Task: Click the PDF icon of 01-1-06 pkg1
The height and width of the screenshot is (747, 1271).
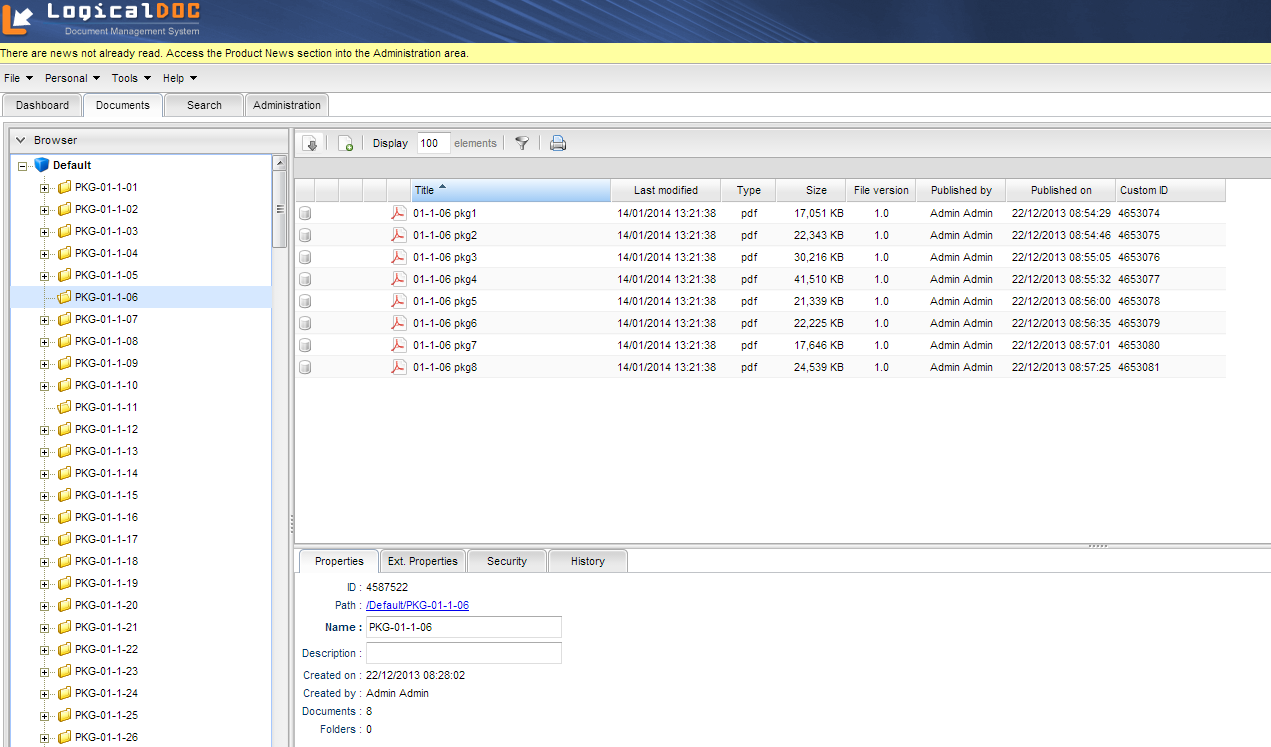Action: coord(398,213)
